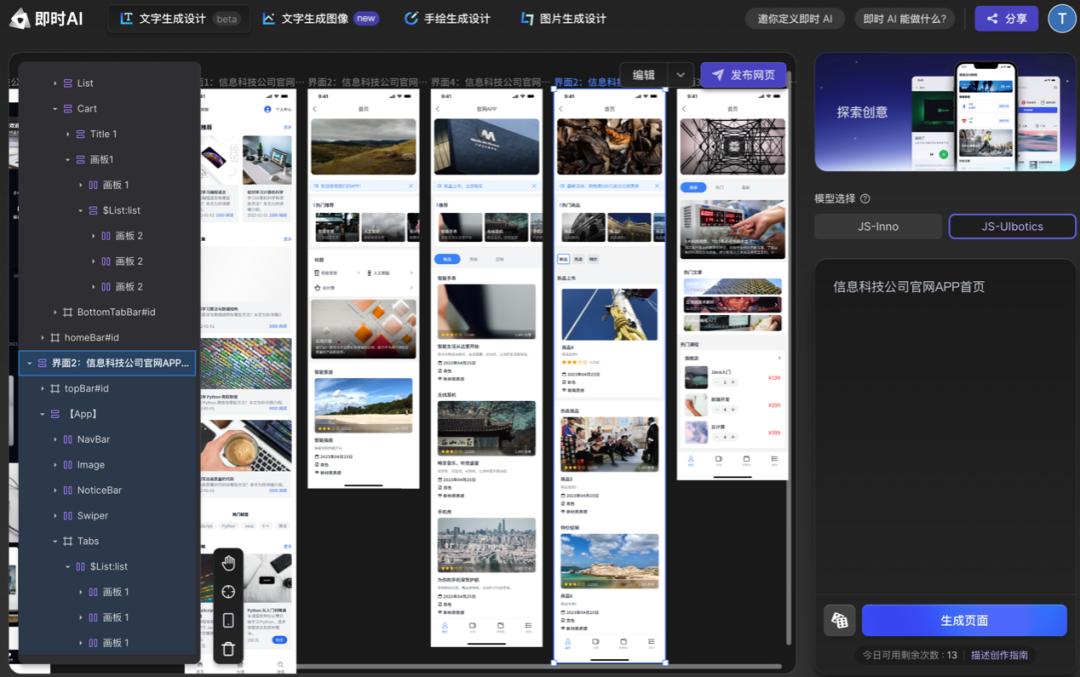
Task: Expand the NavBar tree node
Action: pyautogui.click(x=55, y=439)
